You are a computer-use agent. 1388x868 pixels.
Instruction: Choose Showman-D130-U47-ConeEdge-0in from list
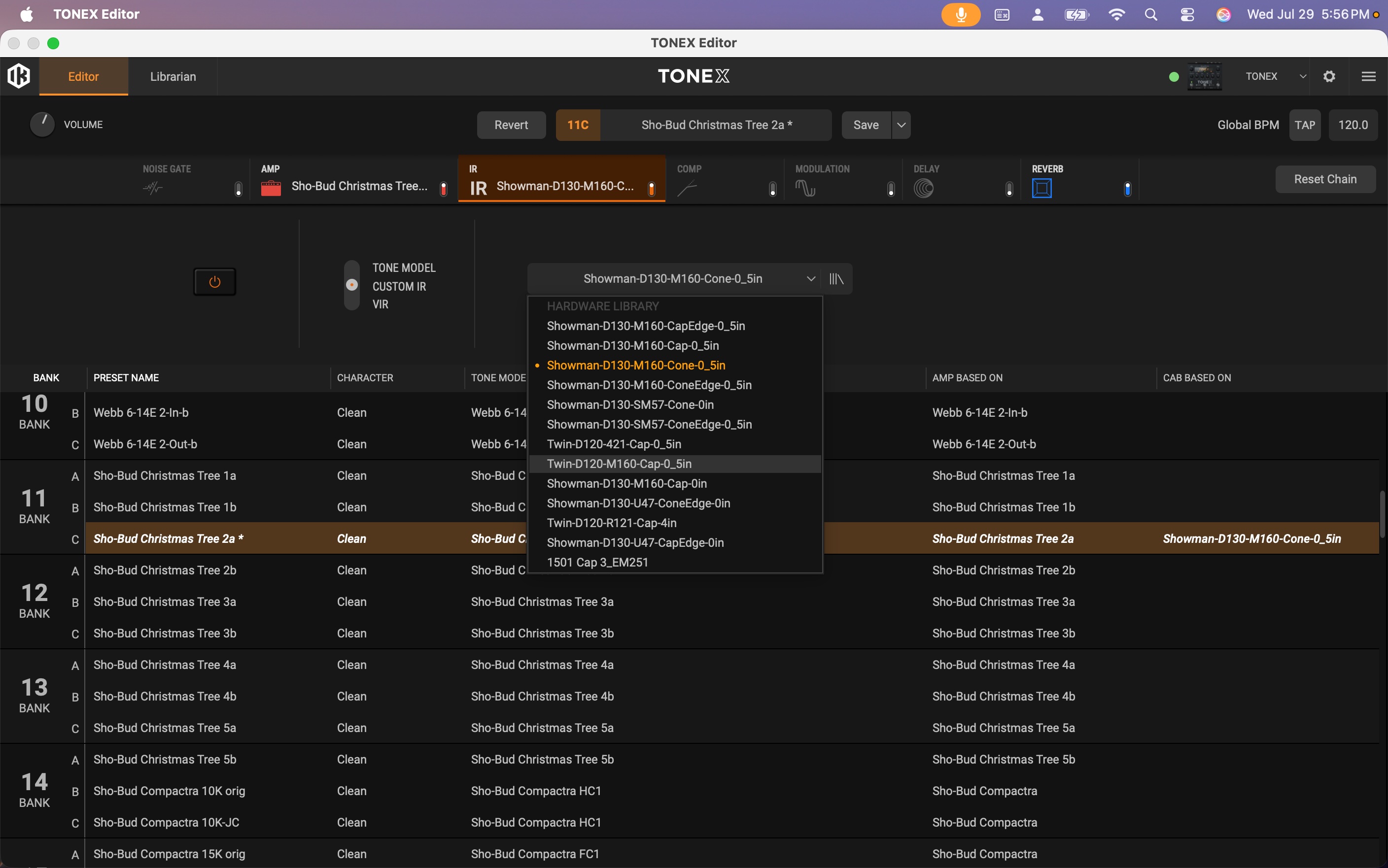[x=675, y=503]
